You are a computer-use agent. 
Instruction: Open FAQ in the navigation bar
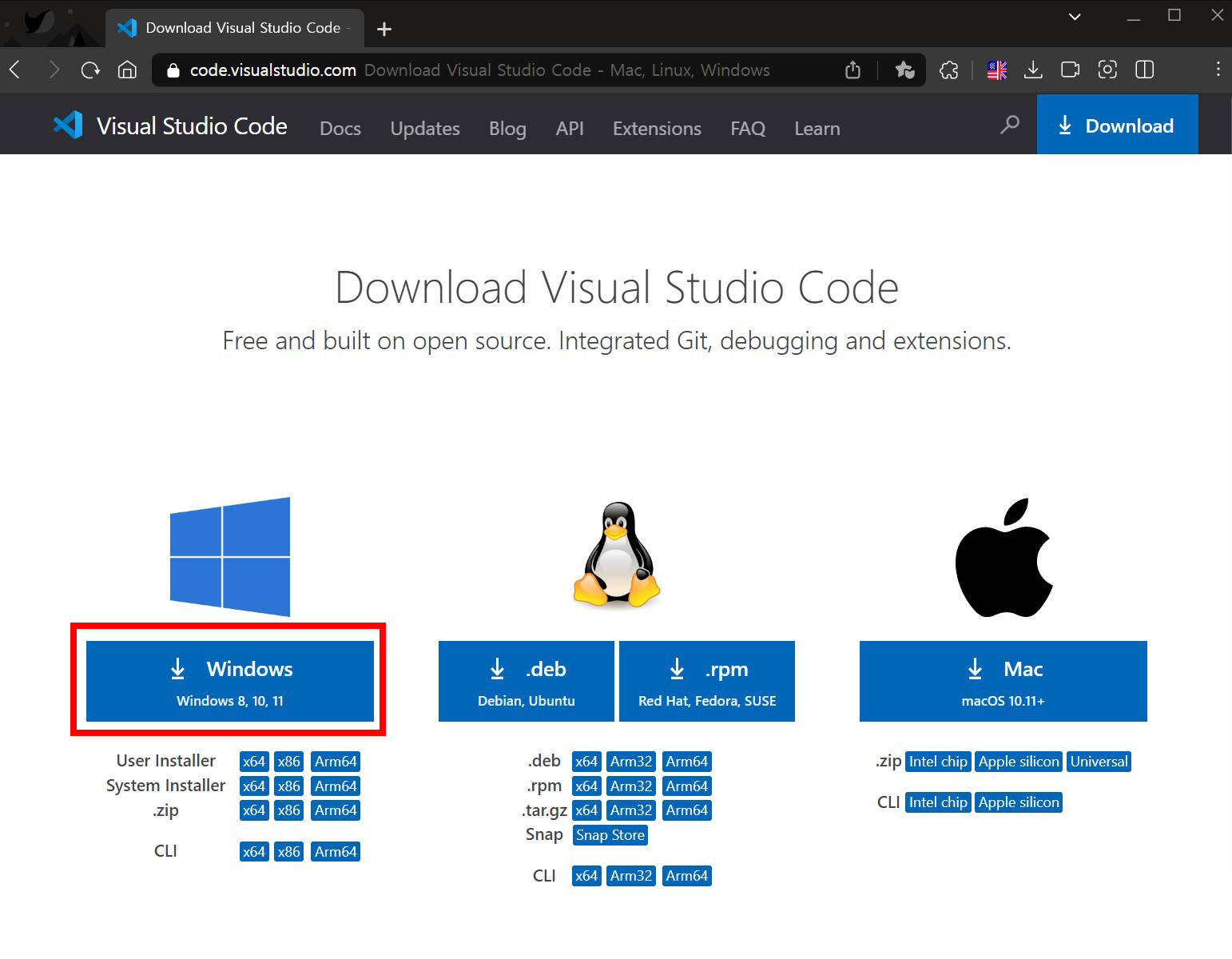click(x=748, y=129)
